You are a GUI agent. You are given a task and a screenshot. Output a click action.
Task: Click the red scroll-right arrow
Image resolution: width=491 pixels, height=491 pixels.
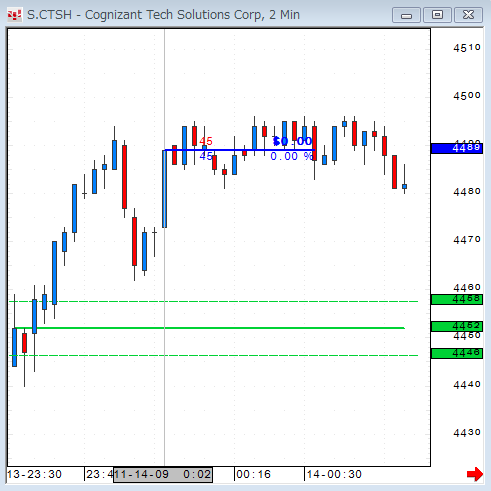pyautogui.click(x=475, y=474)
